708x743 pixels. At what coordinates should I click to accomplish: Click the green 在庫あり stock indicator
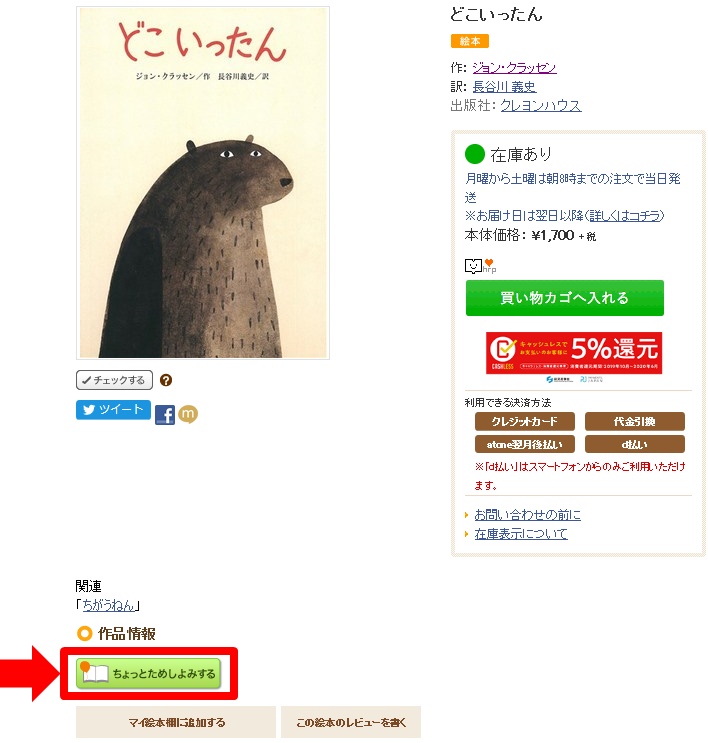click(x=475, y=154)
